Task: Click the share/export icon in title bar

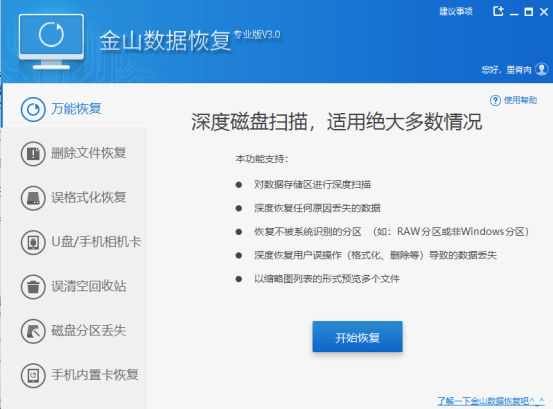Action: pyautogui.click(x=498, y=11)
